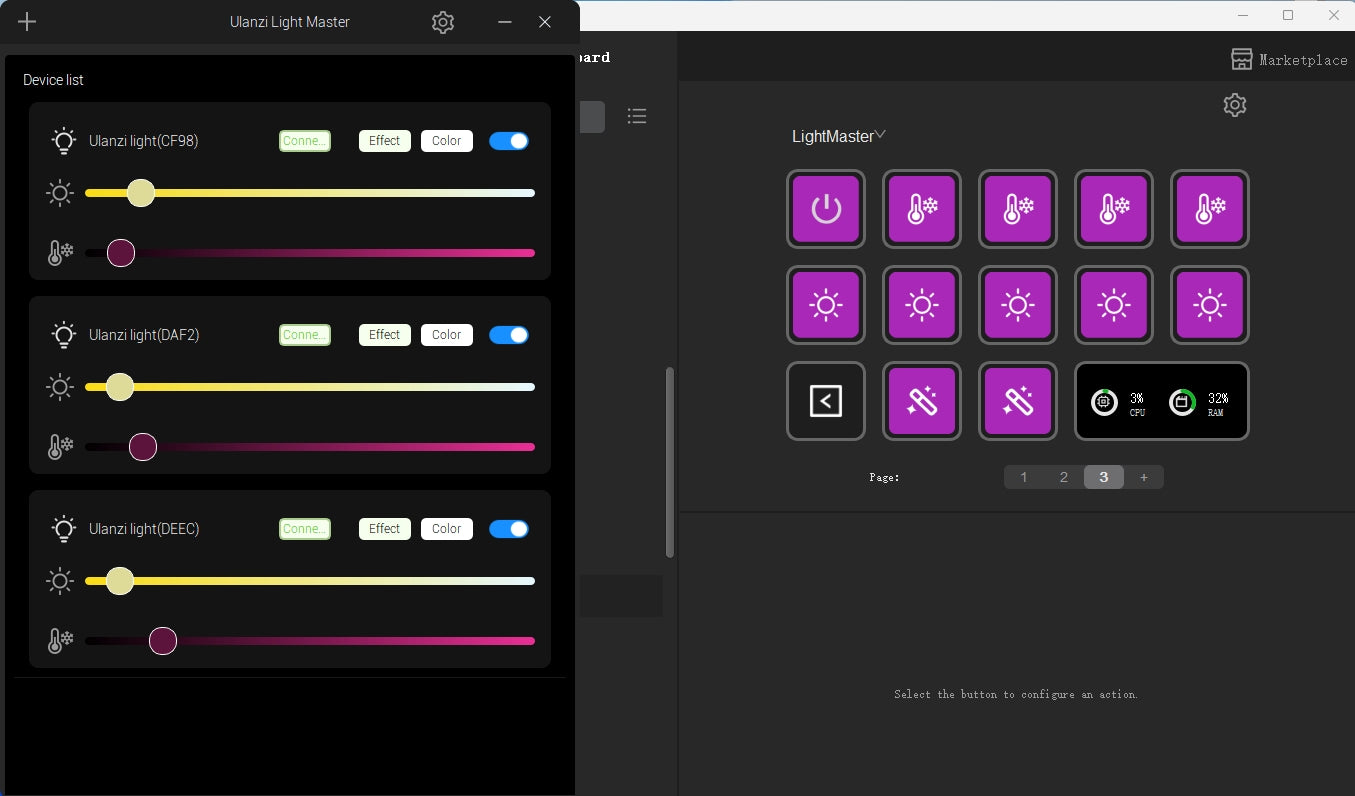Click the gear icon above the key grid
The height and width of the screenshot is (796, 1355).
coord(1235,105)
